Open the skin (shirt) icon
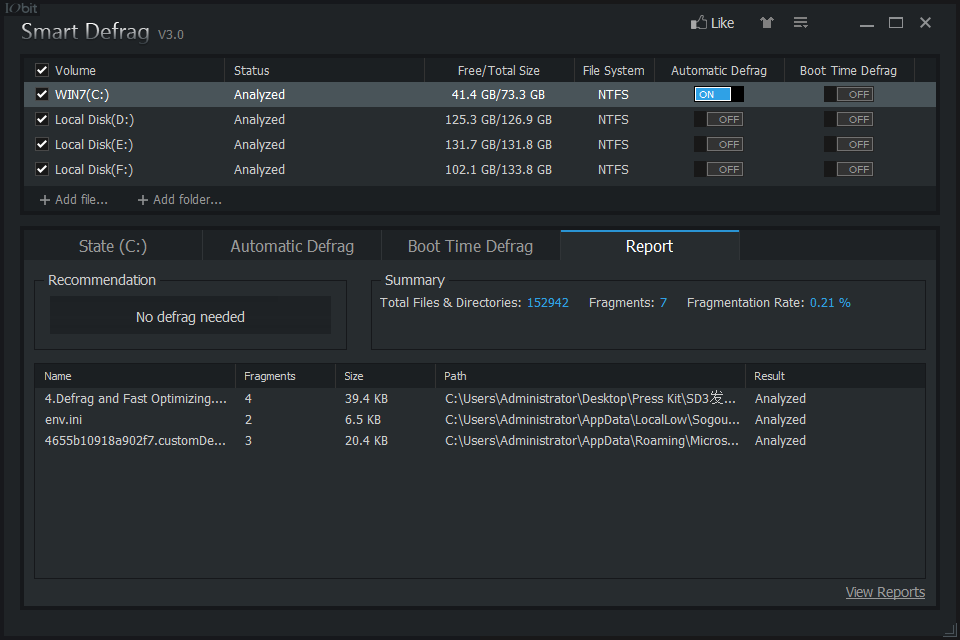The width and height of the screenshot is (960, 640). (767, 23)
